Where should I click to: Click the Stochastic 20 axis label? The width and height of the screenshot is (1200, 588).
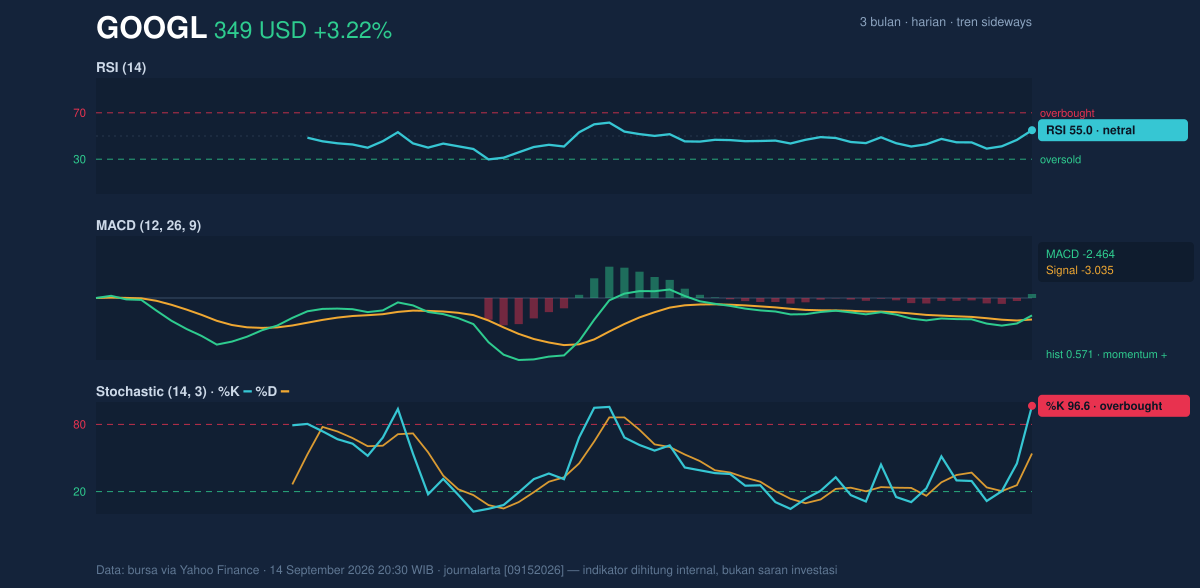click(x=79, y=492)
